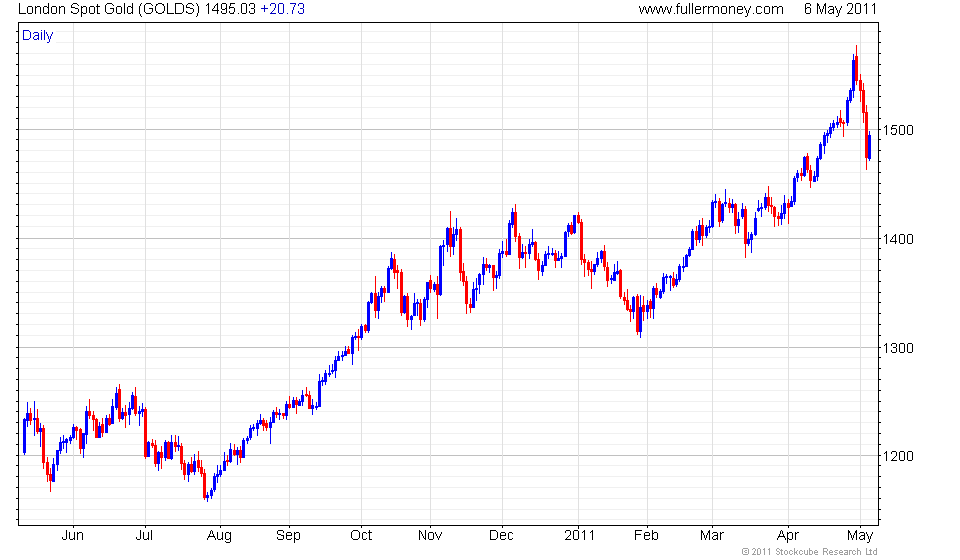Select the Jul month label

pos(144,536)
